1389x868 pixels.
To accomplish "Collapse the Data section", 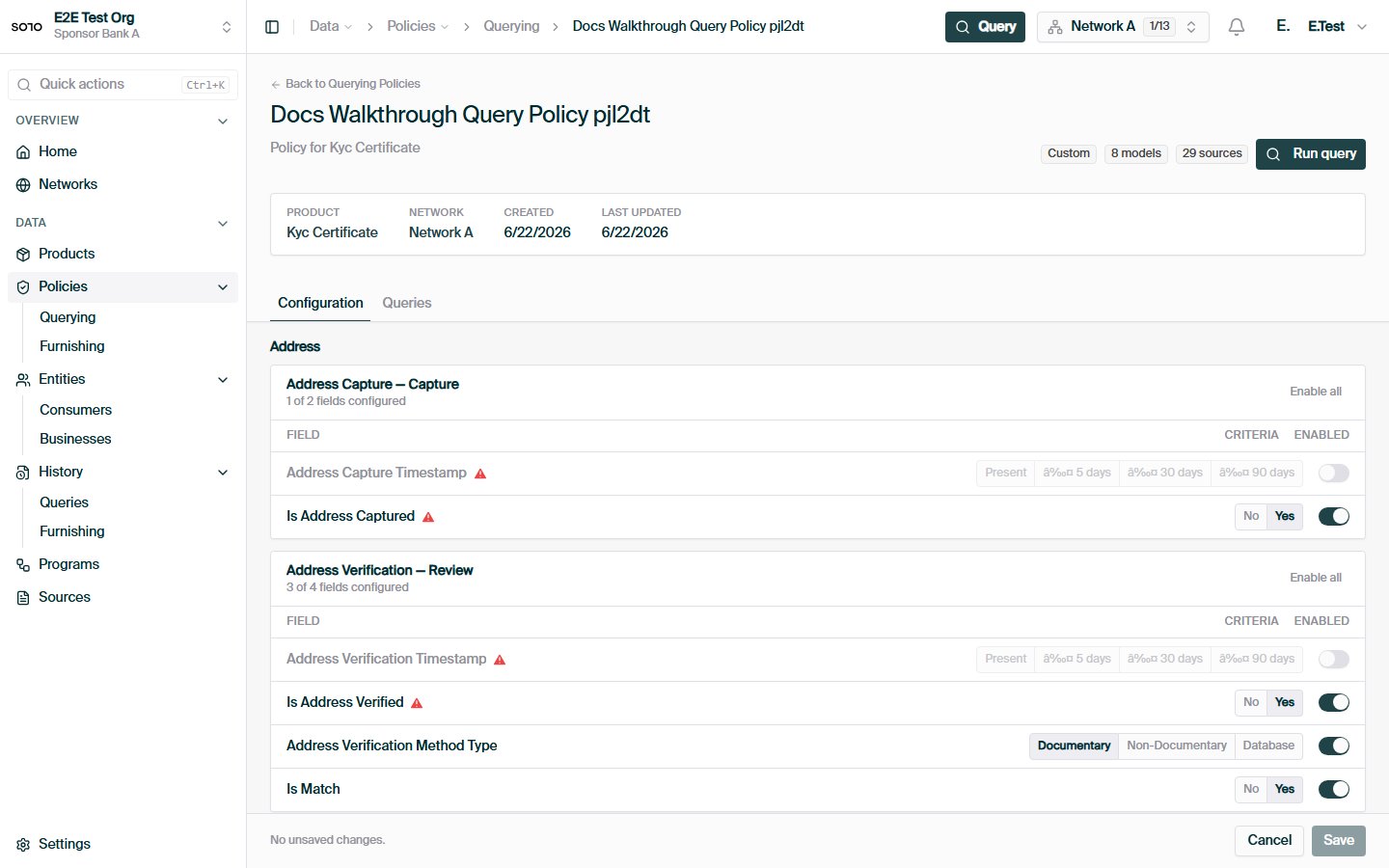I will pyautogui.click(x=223, y=224).
